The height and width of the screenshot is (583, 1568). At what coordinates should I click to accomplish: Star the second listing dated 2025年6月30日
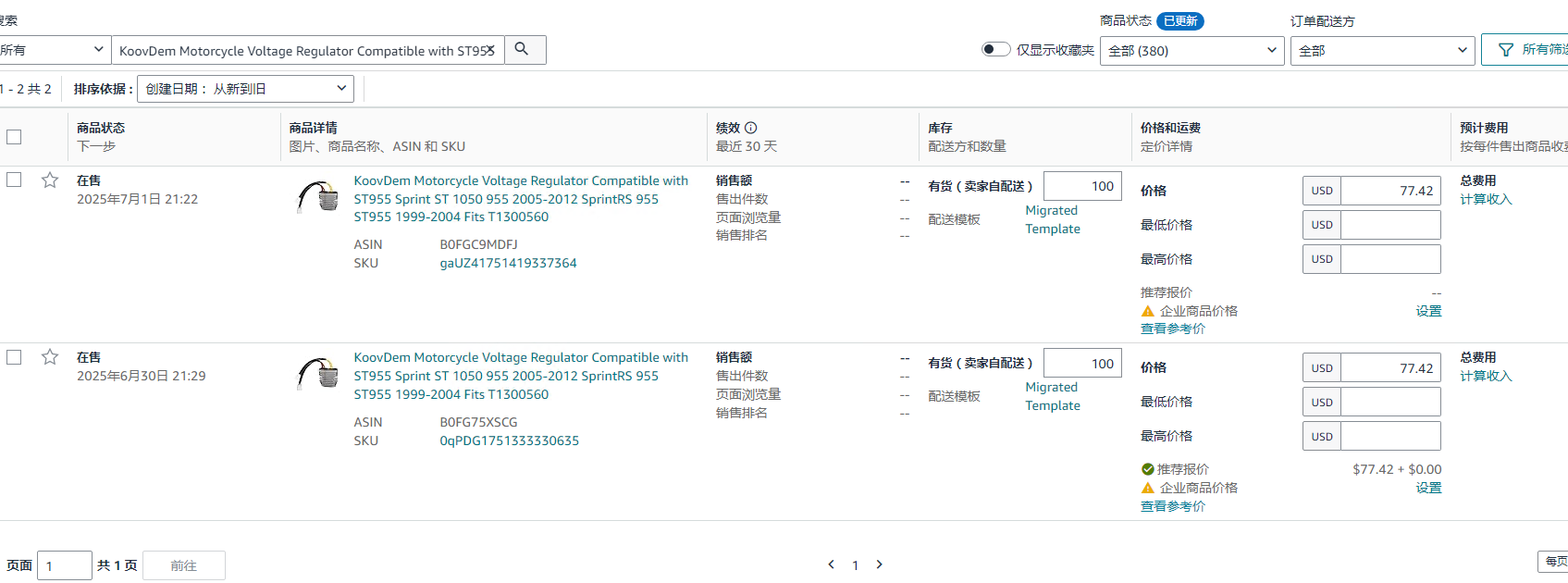click(x=50, y=357)
